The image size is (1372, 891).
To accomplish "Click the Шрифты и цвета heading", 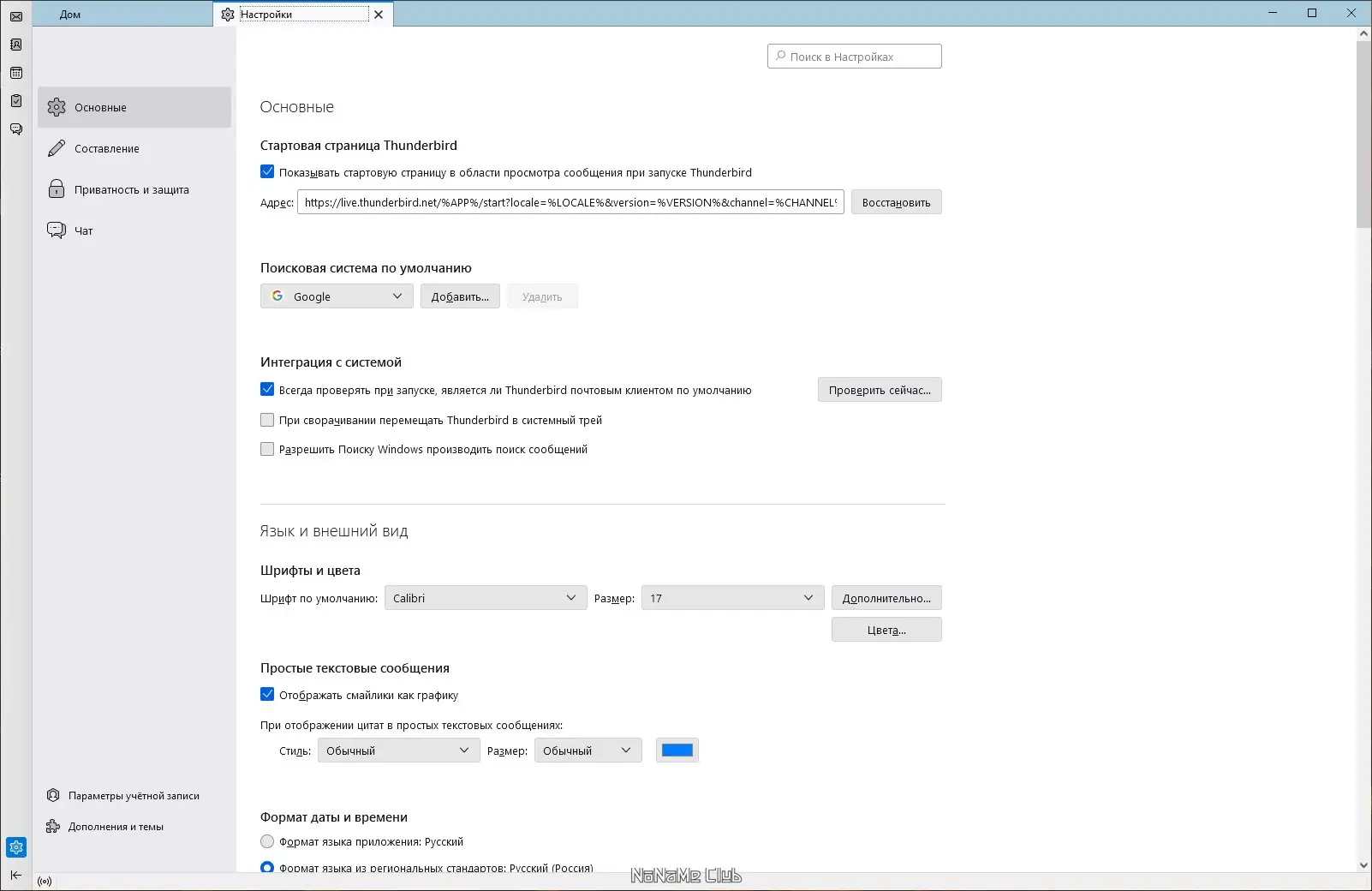I will (310, 571).
